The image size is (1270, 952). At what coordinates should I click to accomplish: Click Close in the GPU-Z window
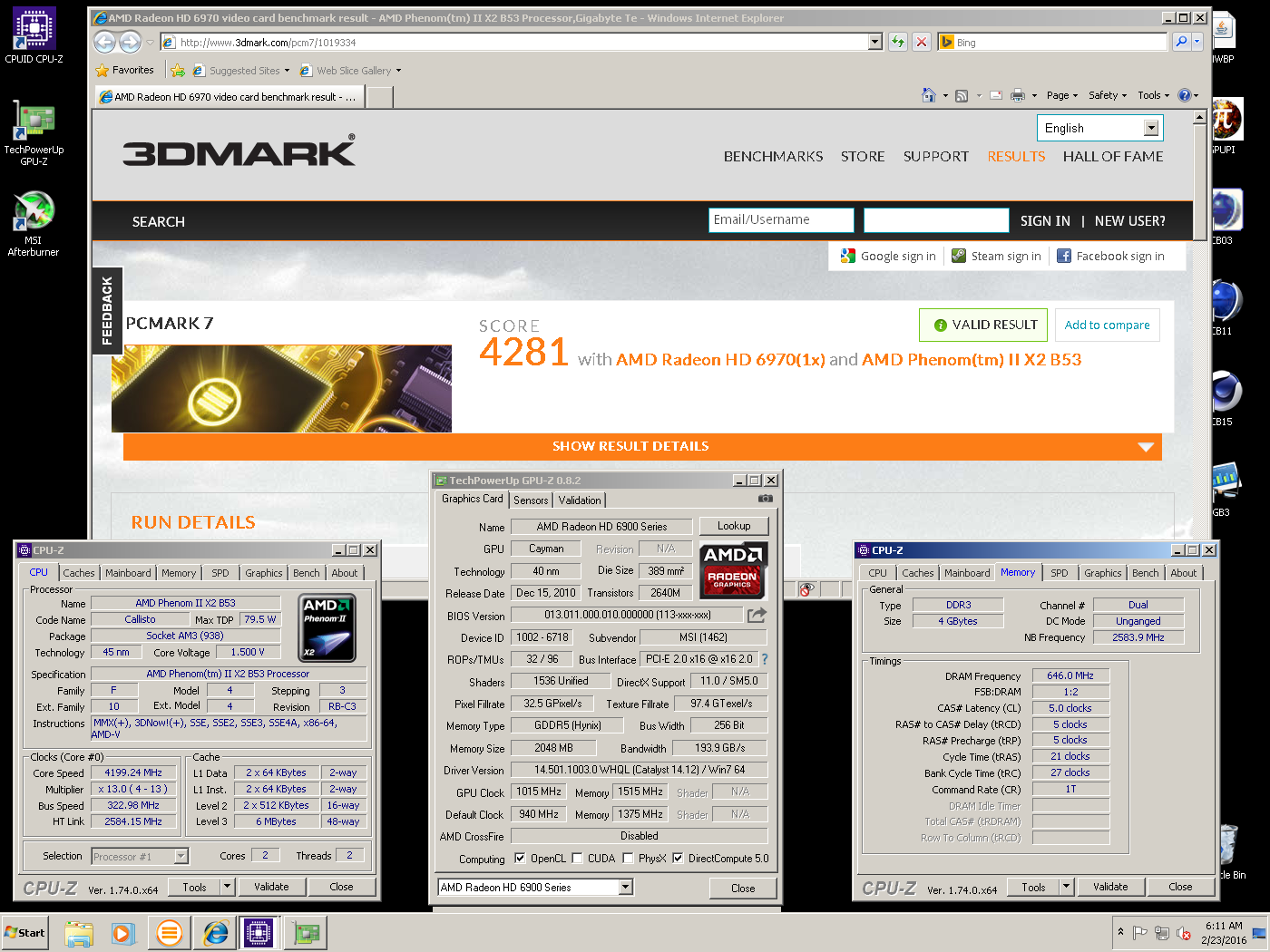(x=743, y=889)
